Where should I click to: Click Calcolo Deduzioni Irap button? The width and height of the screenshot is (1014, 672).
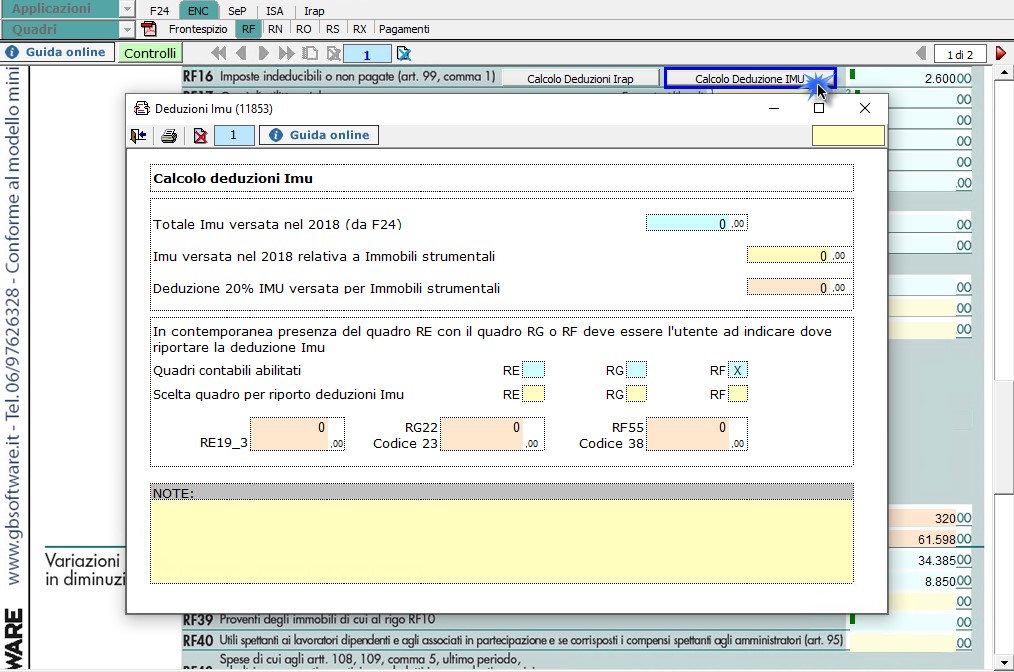coord(580,79)
